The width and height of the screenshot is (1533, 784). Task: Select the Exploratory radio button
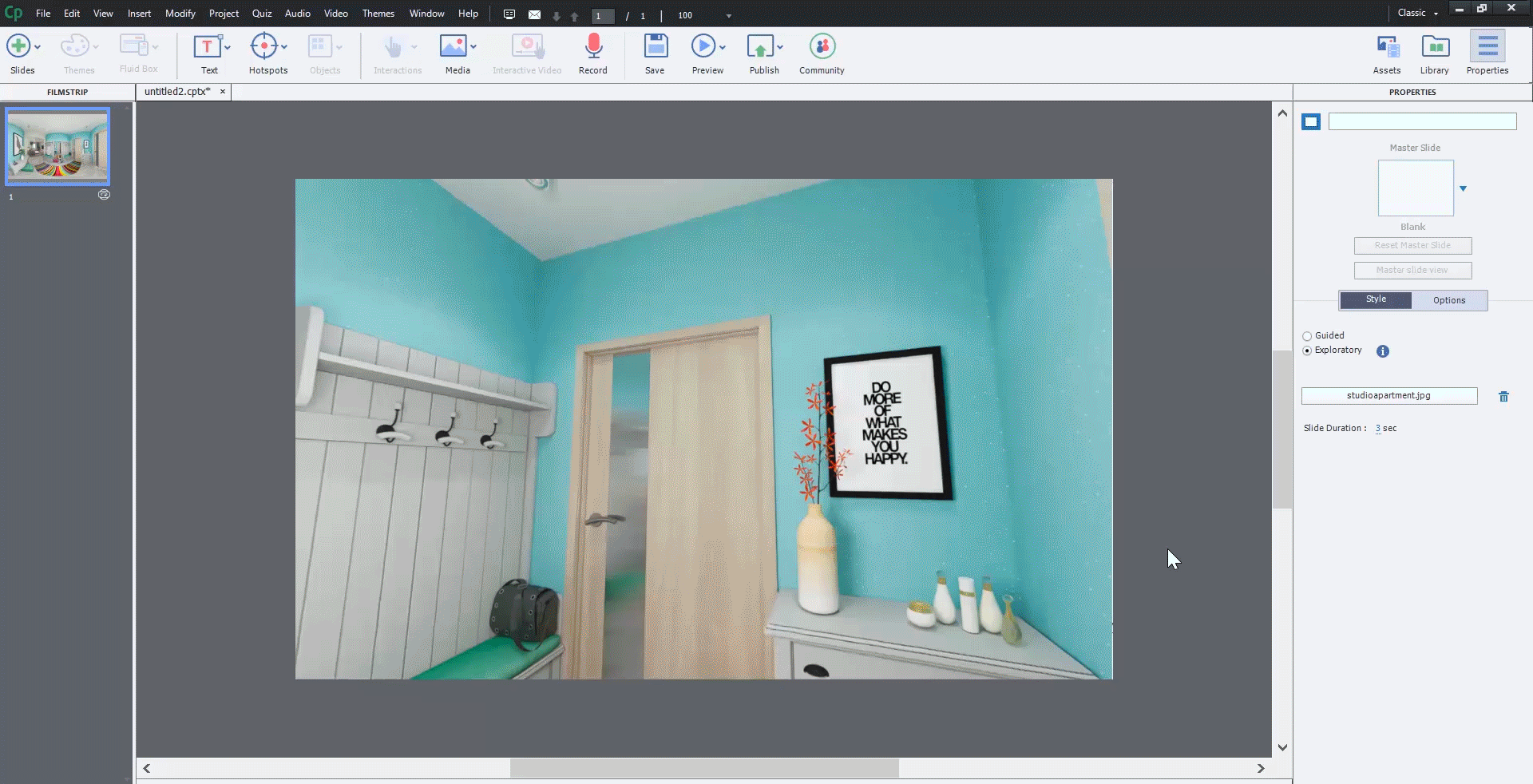click(x=1307, y=350)
